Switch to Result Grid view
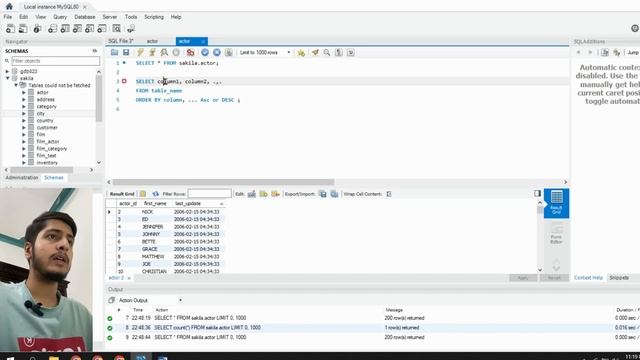This screenshot has height=360, width=640. [556, 203]
